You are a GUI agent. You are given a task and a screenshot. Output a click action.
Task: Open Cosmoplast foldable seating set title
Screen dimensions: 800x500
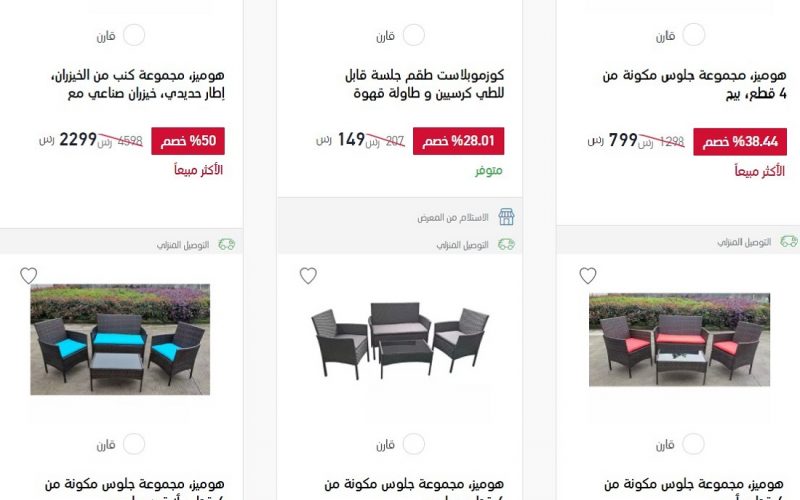pyautogui.click(x=424, y=84)
